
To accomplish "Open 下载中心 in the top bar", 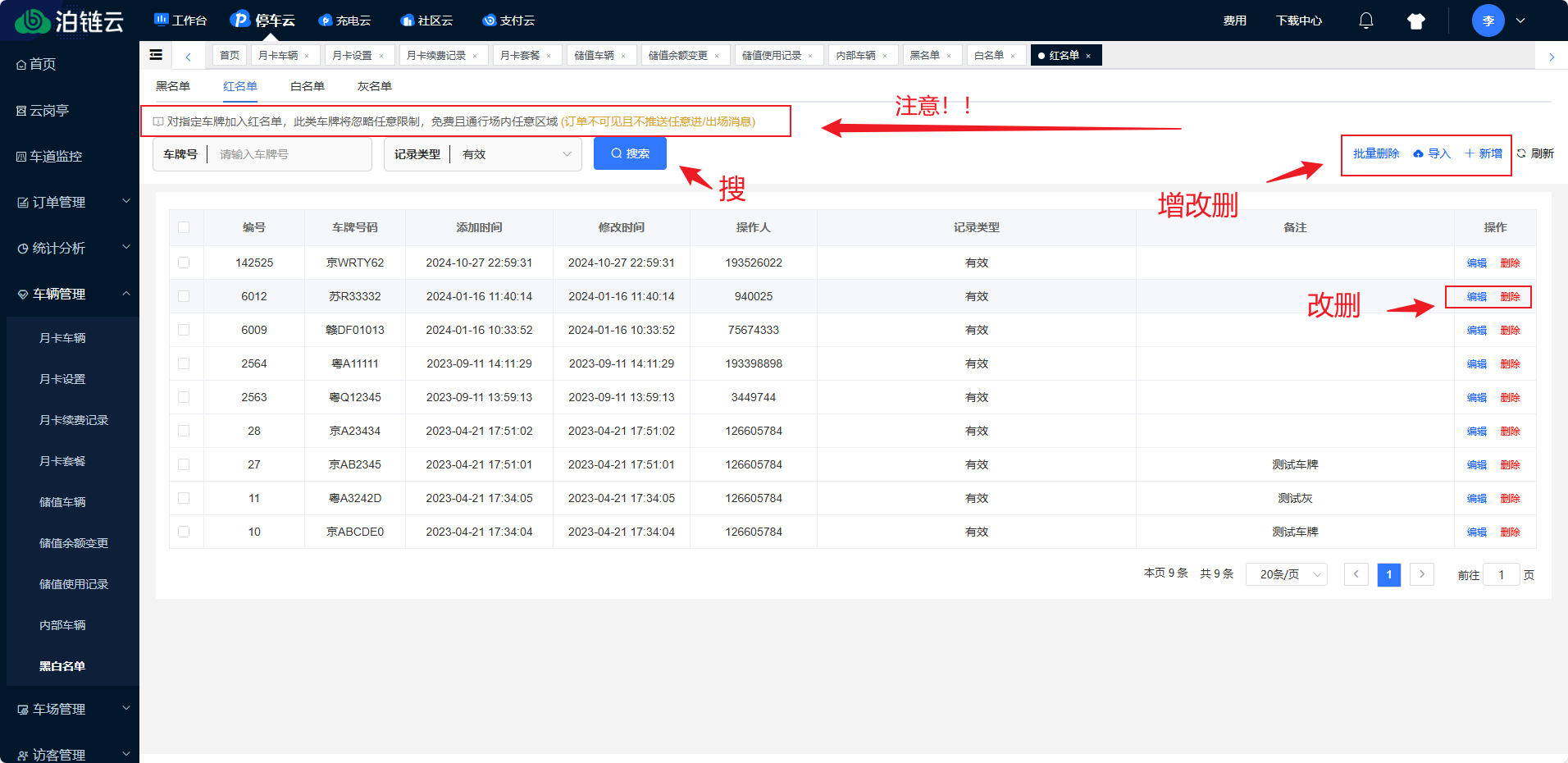I will 1299,21.
